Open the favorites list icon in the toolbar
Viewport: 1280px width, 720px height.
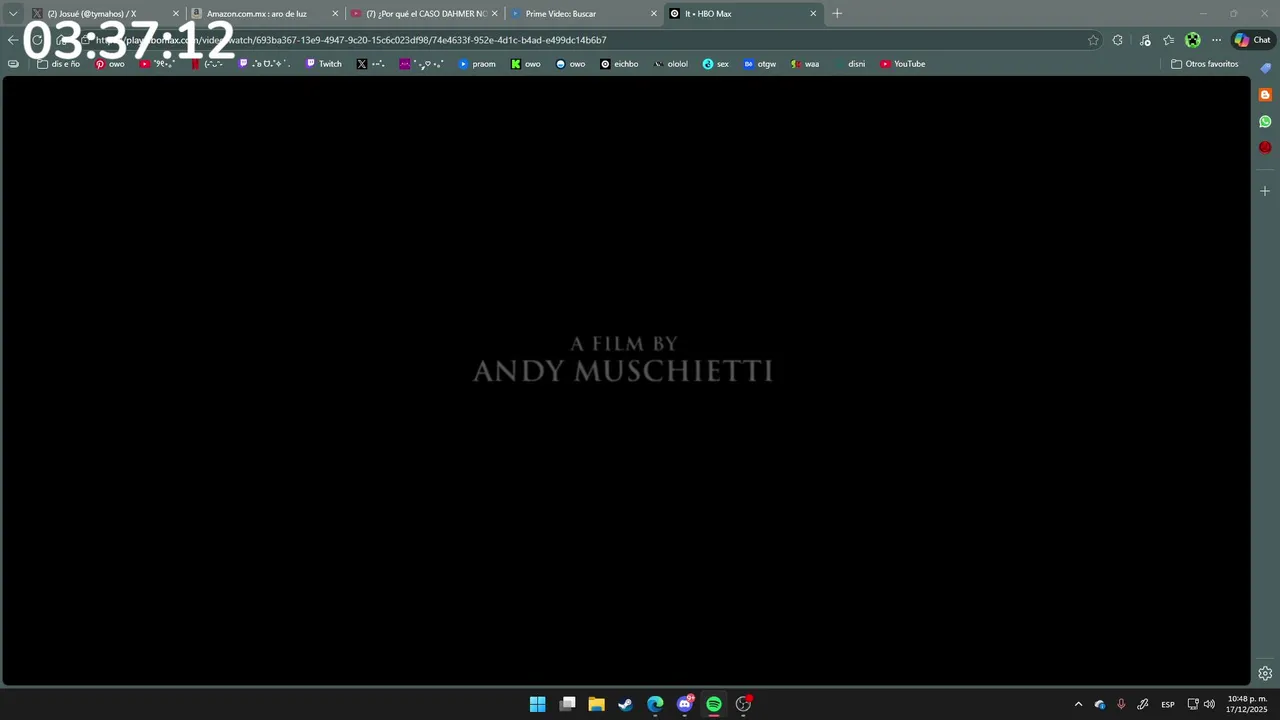(x=1168, y=40)
